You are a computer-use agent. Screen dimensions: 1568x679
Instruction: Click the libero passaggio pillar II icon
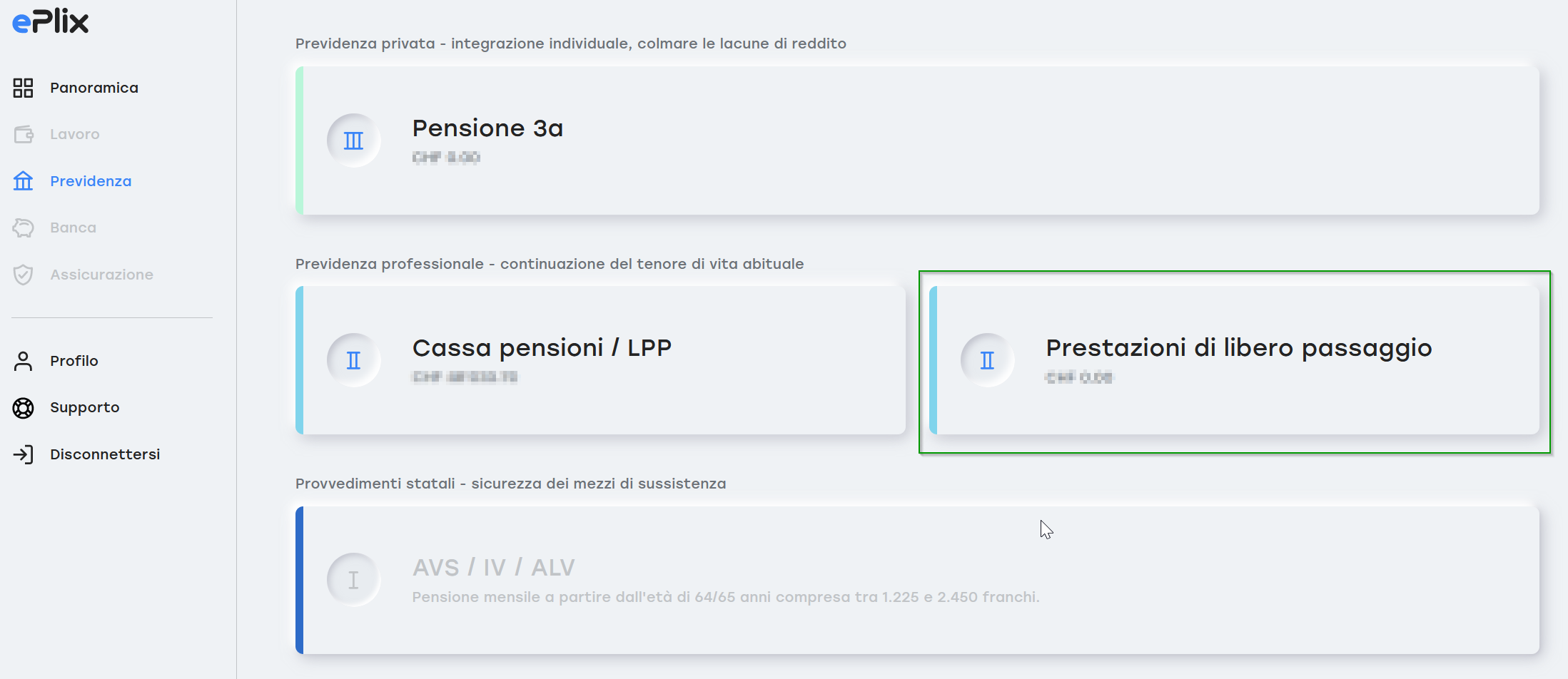coord(987,360)
